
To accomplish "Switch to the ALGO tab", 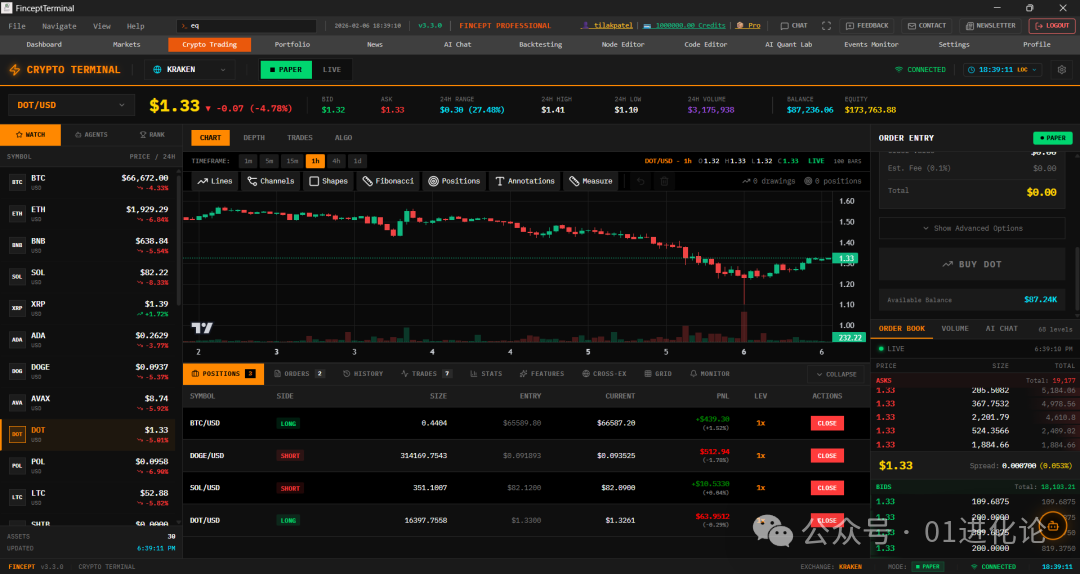I will point(343,138).
